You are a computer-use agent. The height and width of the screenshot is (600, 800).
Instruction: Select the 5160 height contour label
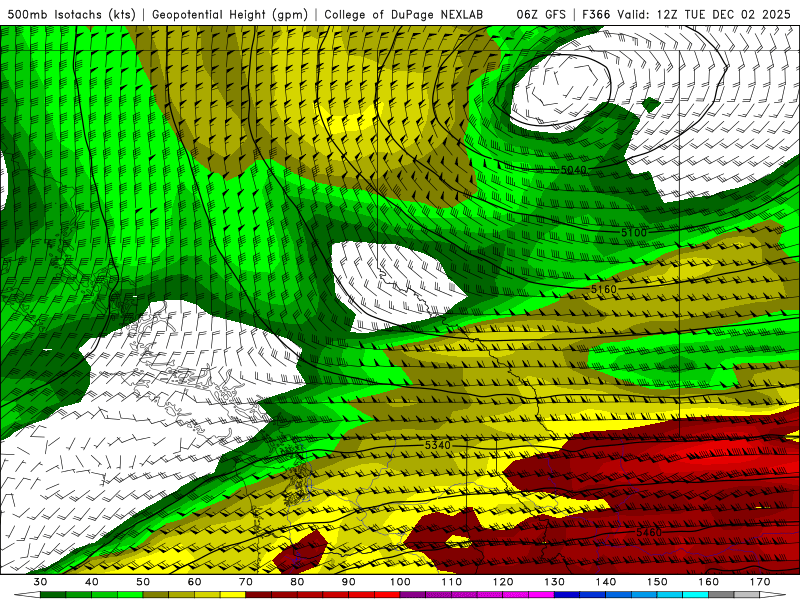pyautogui.click(x=604, y=289)
